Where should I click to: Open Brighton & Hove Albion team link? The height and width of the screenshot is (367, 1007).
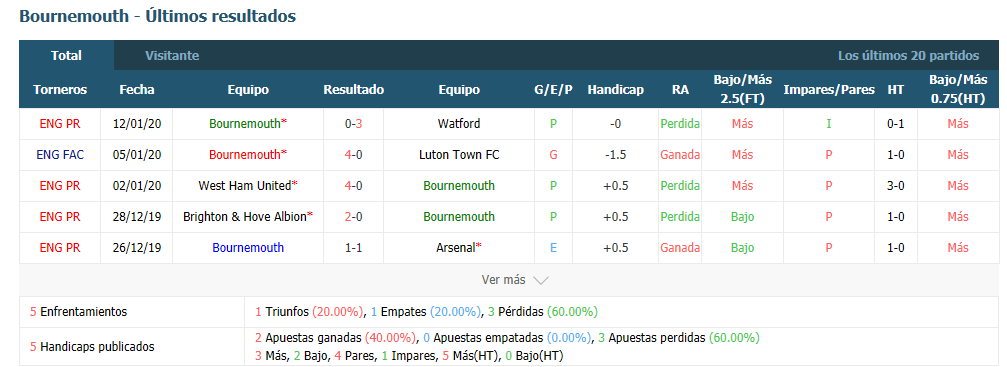[x=245, y=217]
